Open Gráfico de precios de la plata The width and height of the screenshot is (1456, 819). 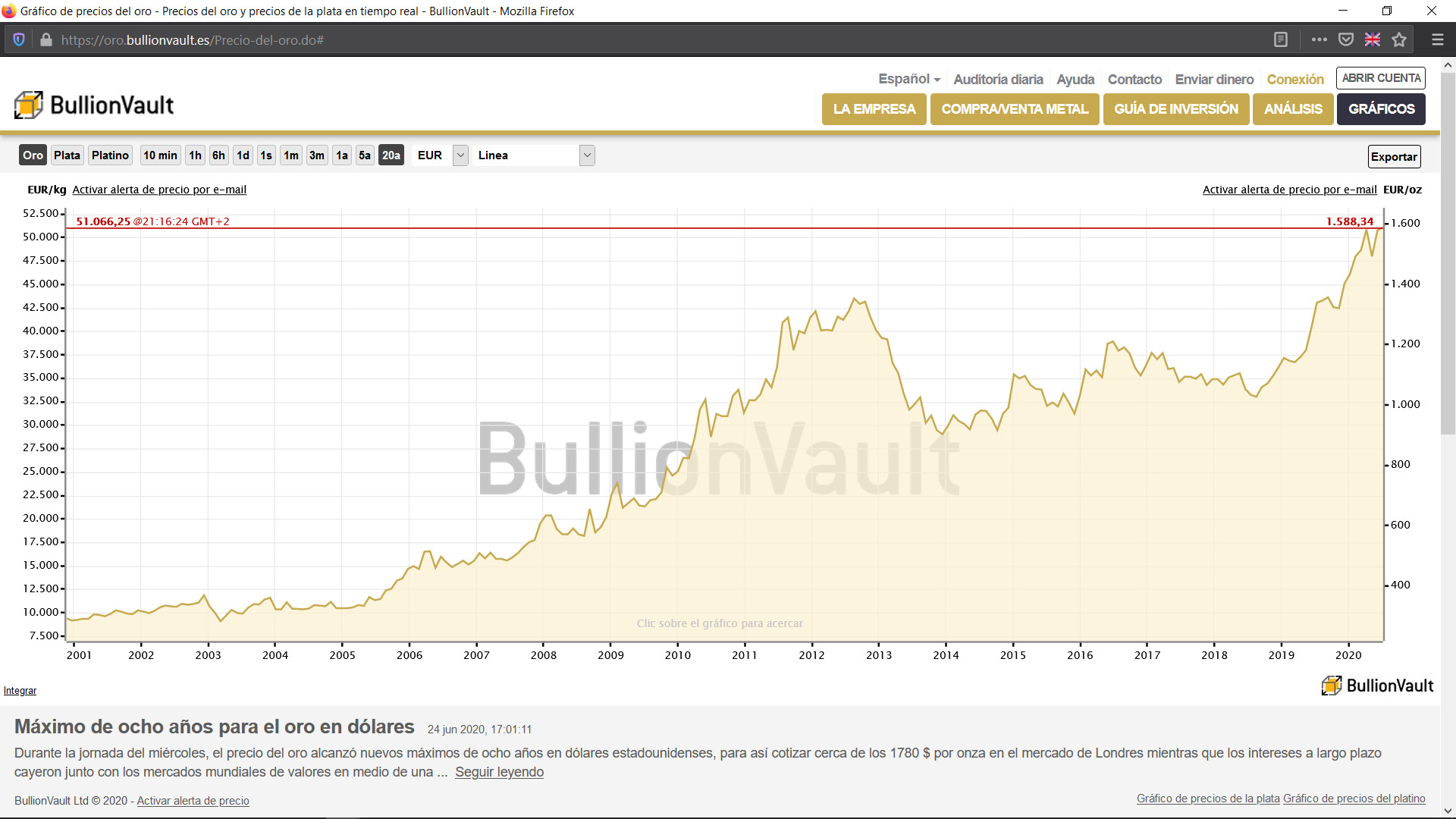[1208, 799]
